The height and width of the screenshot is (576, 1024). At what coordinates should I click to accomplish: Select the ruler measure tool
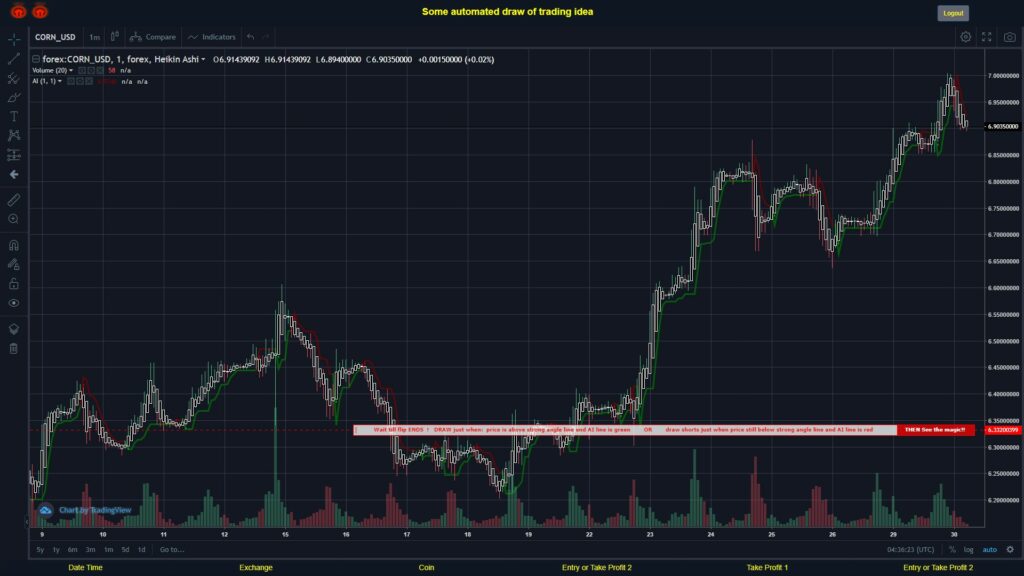coord(14,200)
